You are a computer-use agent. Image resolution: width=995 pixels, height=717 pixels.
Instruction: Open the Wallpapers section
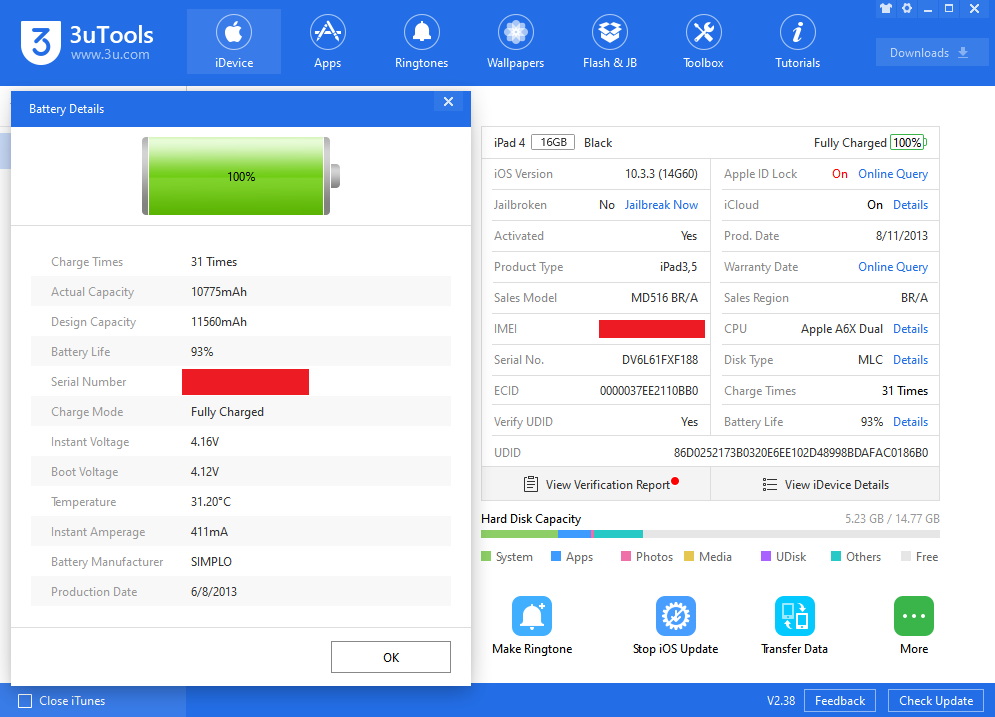(x=515, y=42)
